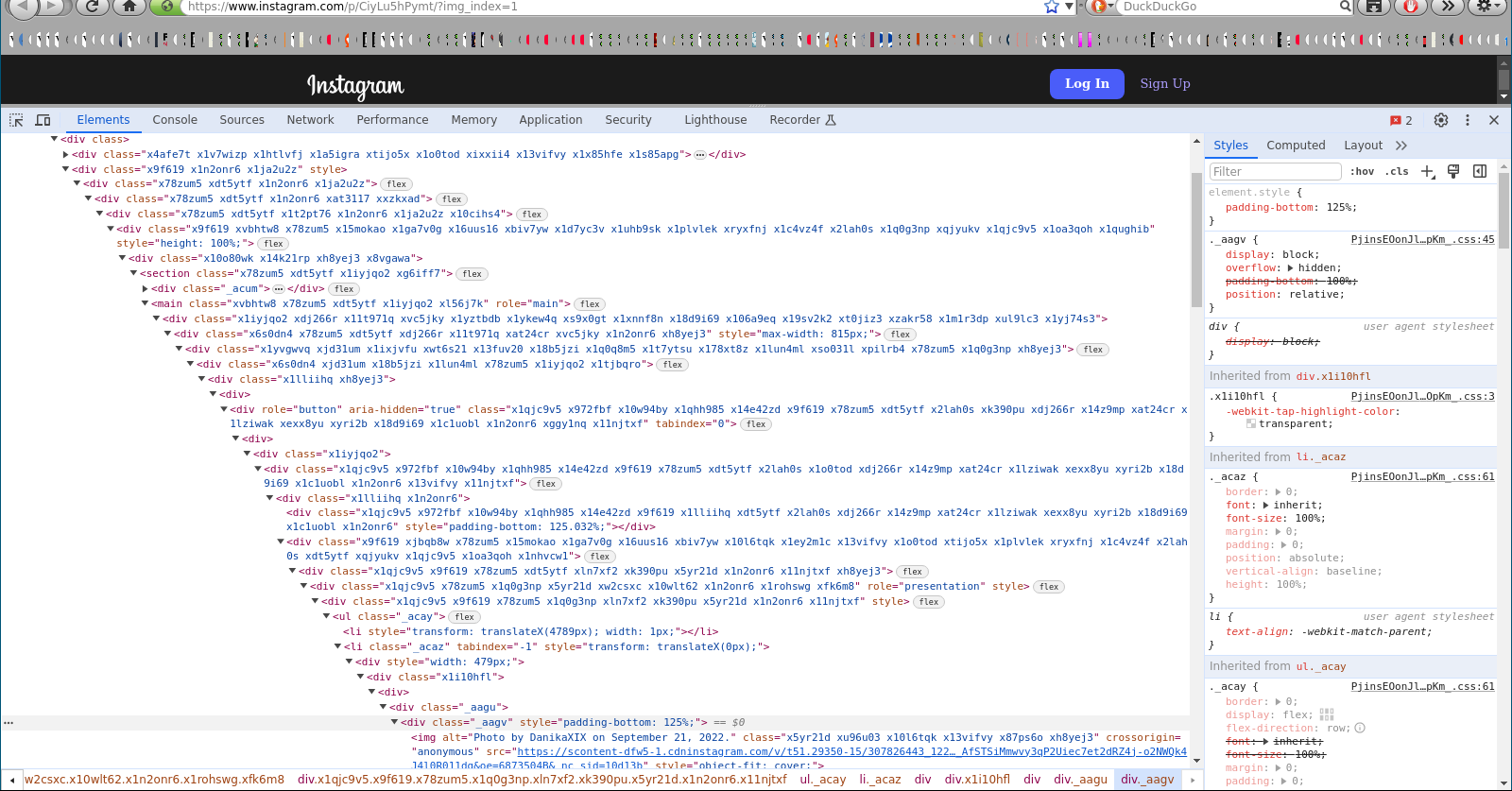This screenshot has height=791, width=1512.
Task: Toggle flex badge on _acum div row
Action: [344, 289]
